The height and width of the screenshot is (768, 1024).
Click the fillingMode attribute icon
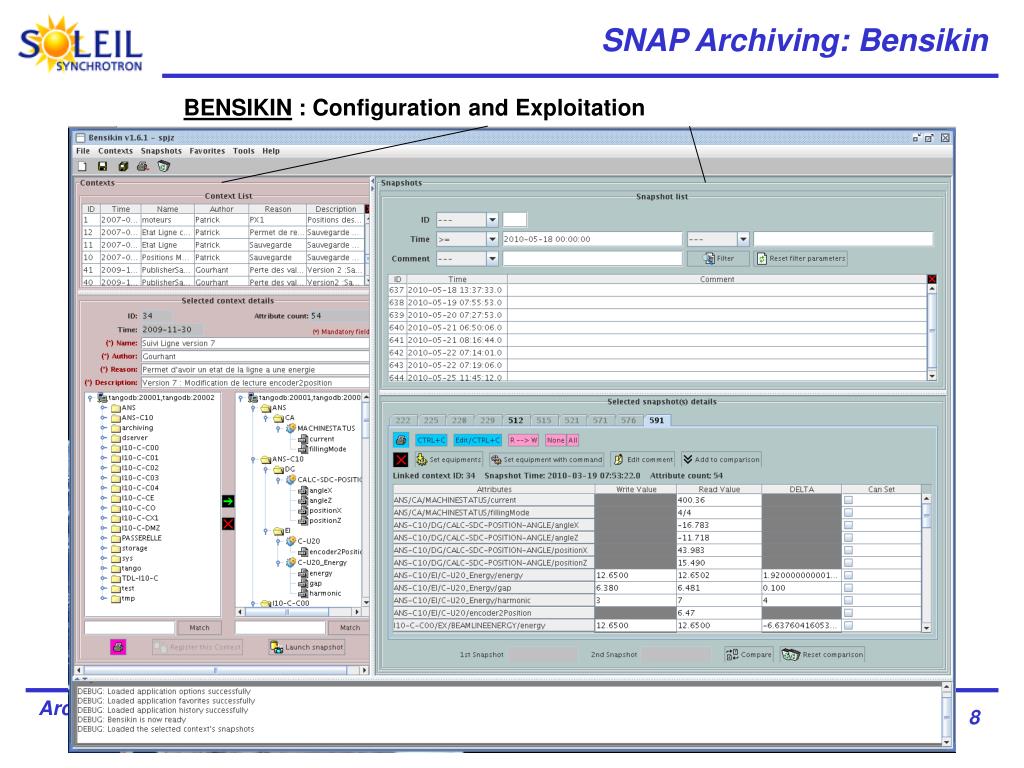click(303, 449)
